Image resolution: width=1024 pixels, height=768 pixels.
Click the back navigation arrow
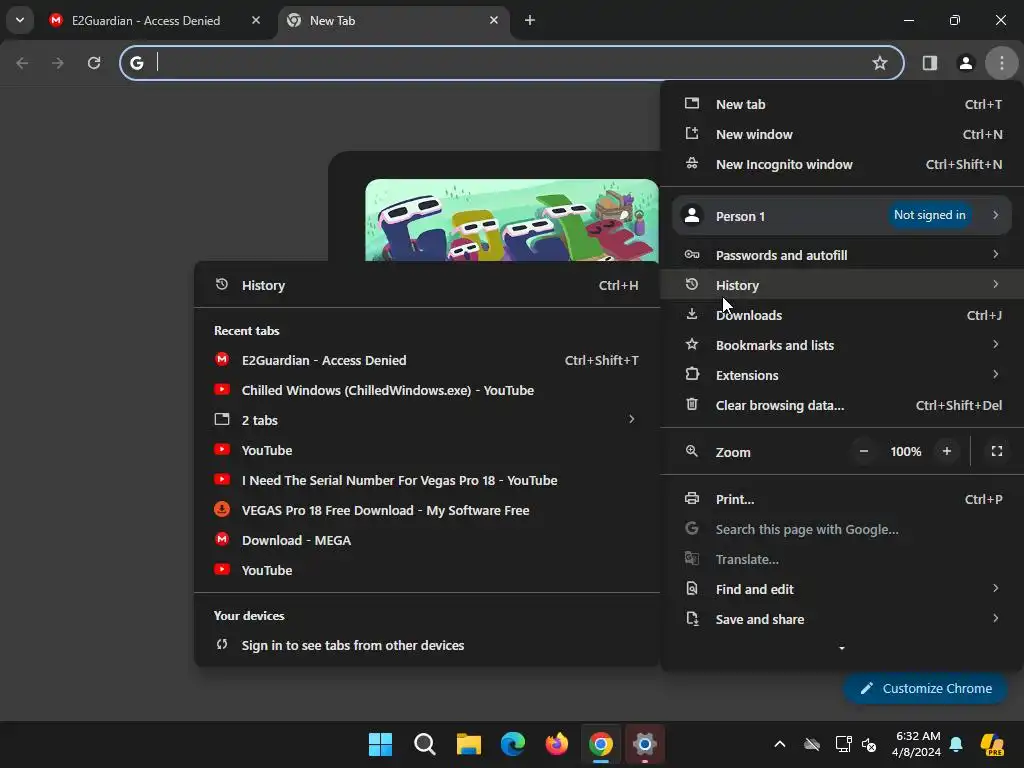[x=22, y=63]
